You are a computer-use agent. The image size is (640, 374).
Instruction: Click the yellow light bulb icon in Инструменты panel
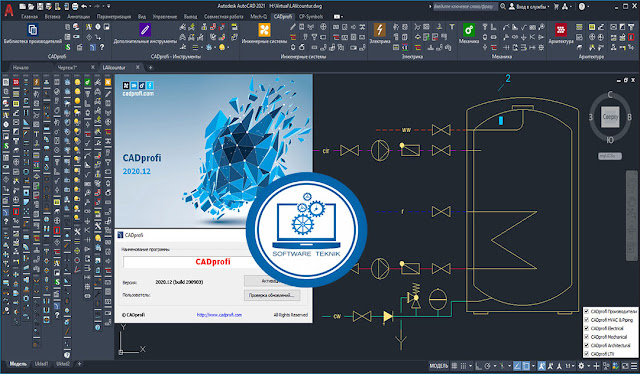pyautogui.click(x=222, y=47)
